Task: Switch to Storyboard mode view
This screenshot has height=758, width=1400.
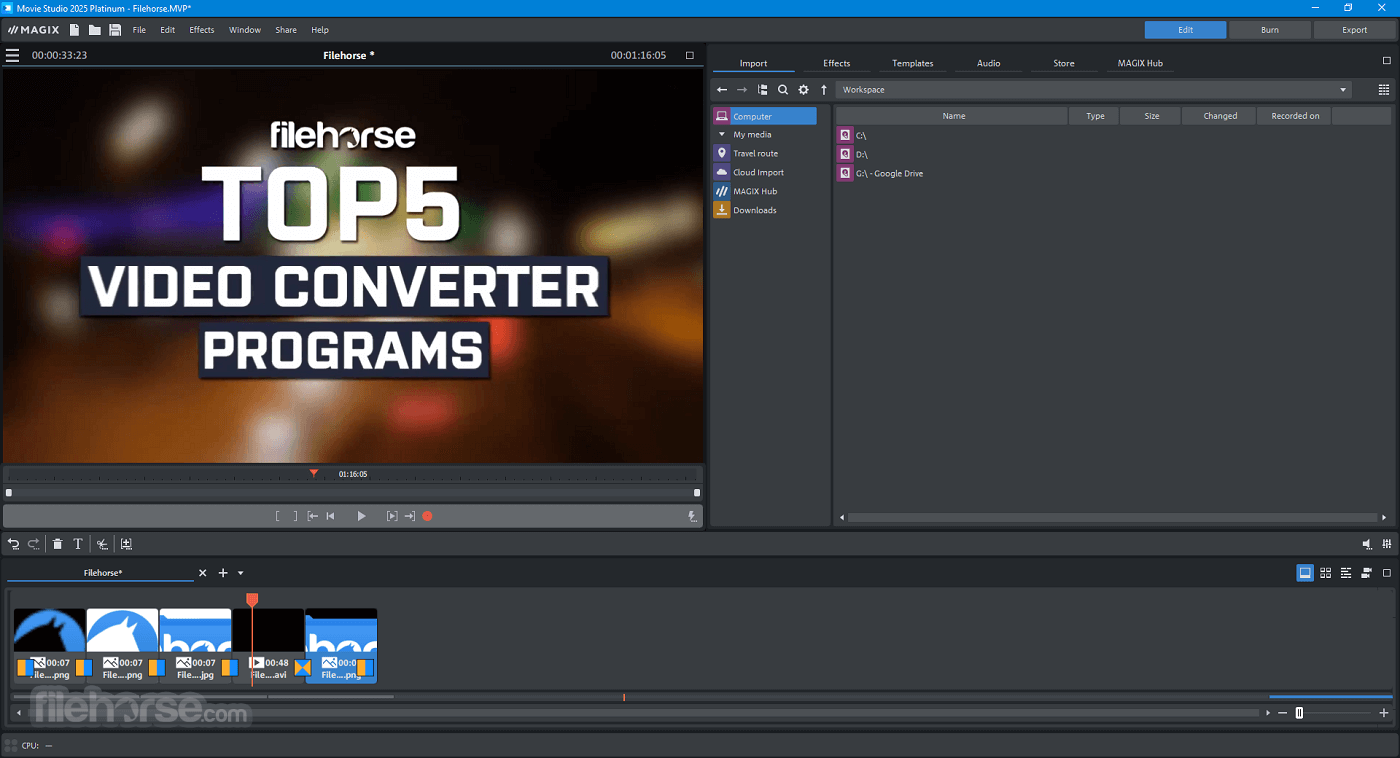Action: 1305,573
